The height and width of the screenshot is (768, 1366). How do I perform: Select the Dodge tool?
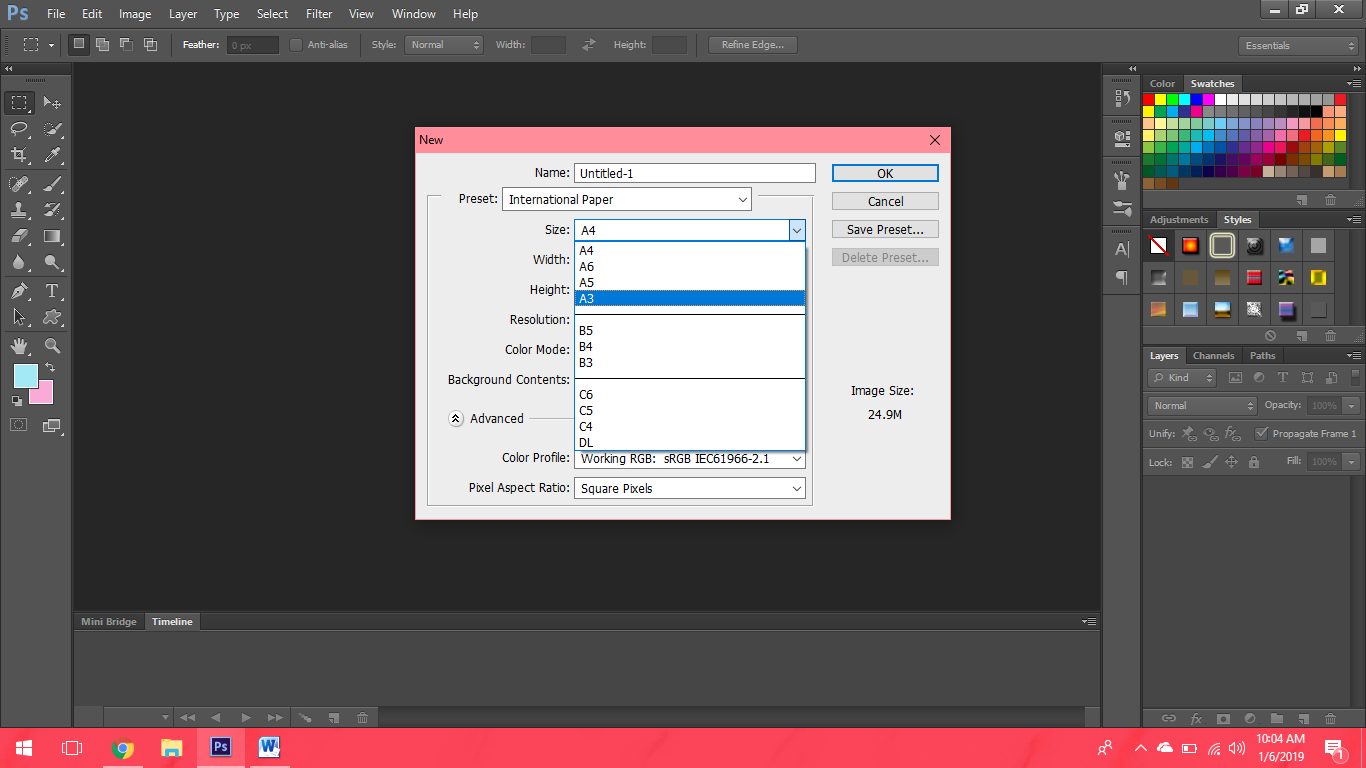tap(52, 262)
